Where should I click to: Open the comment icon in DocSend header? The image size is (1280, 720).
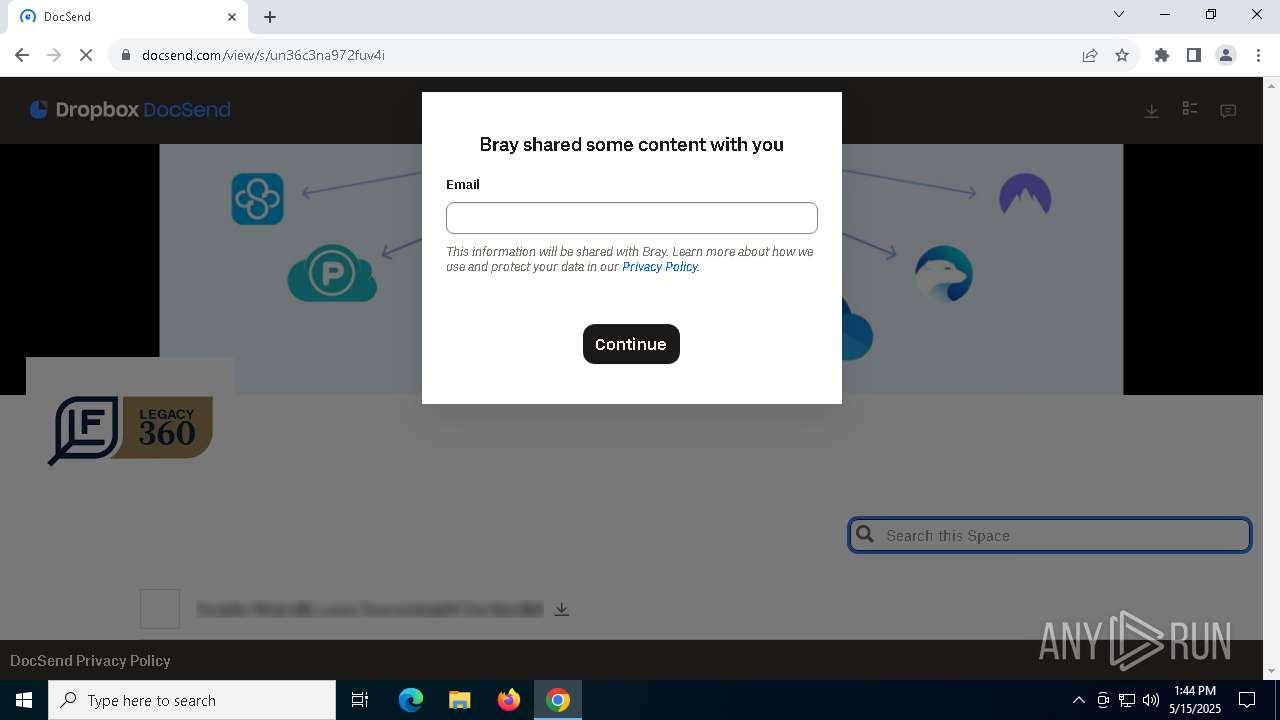pos(1228,111)
